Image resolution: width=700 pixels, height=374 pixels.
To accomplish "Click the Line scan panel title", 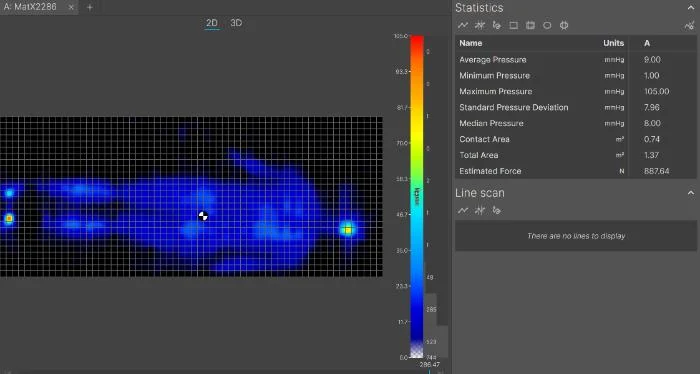I will tap(480, 193).
